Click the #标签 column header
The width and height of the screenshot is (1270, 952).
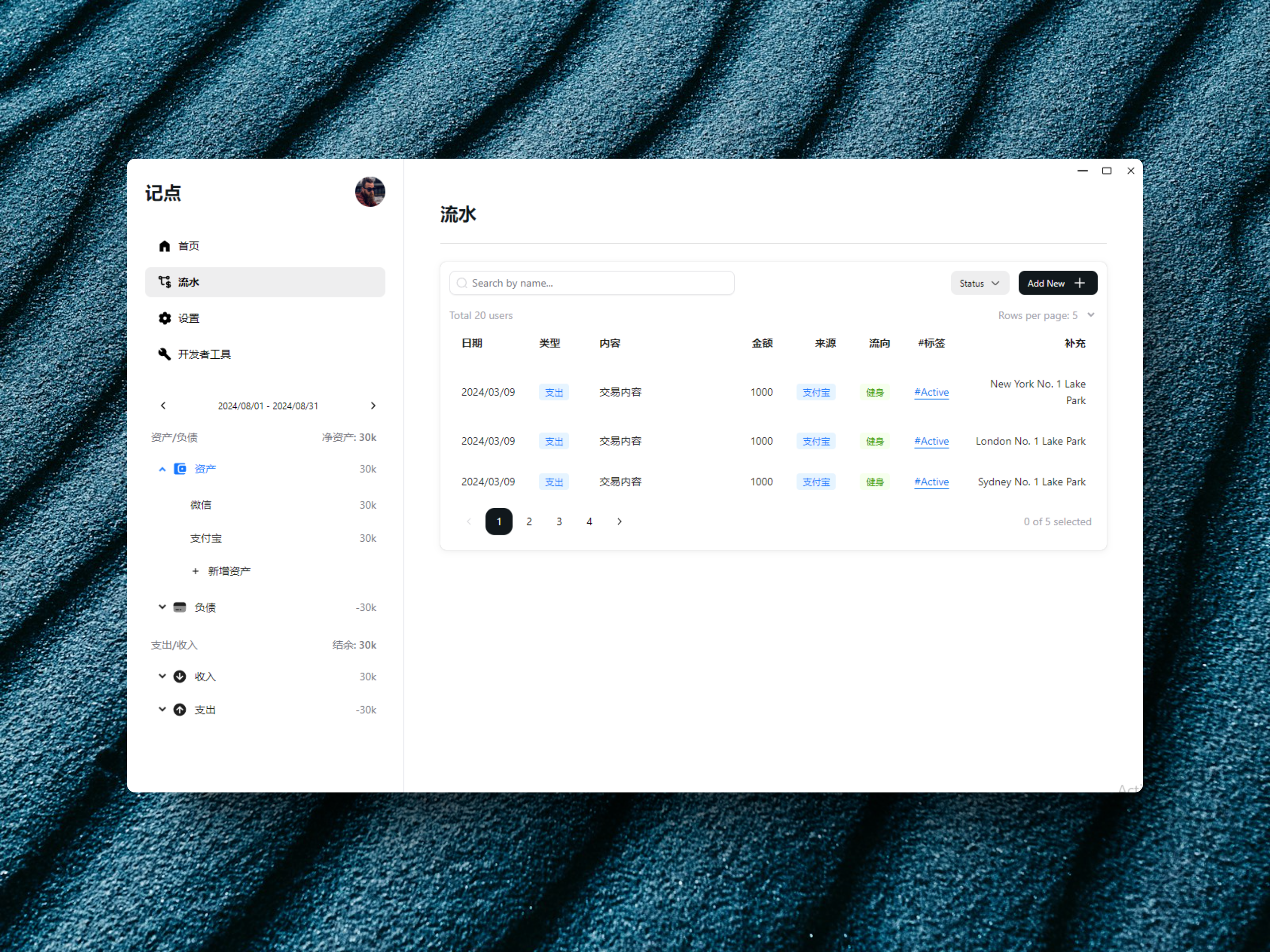[931, 343]
